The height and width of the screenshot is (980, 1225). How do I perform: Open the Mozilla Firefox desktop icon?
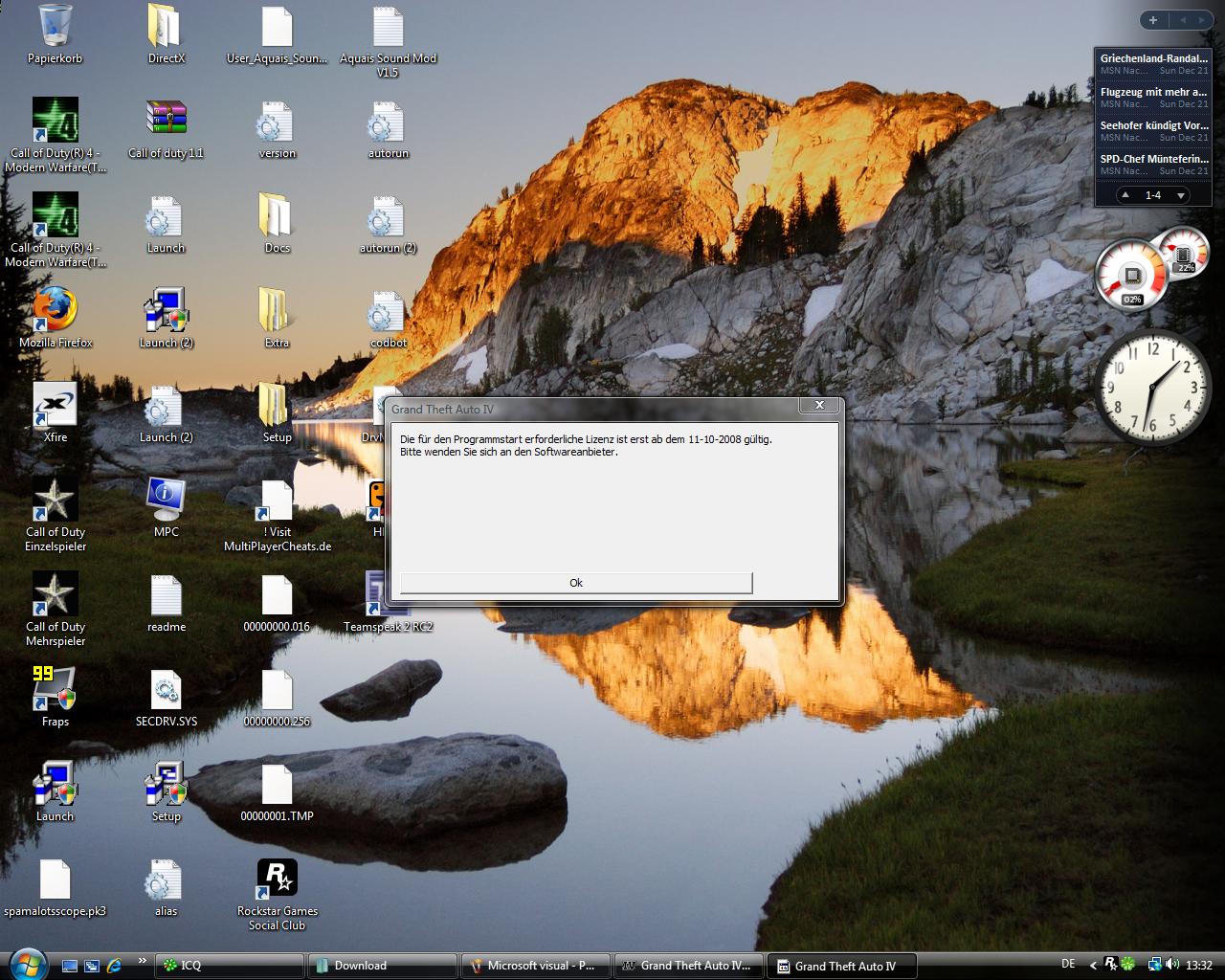pos(56,310)
